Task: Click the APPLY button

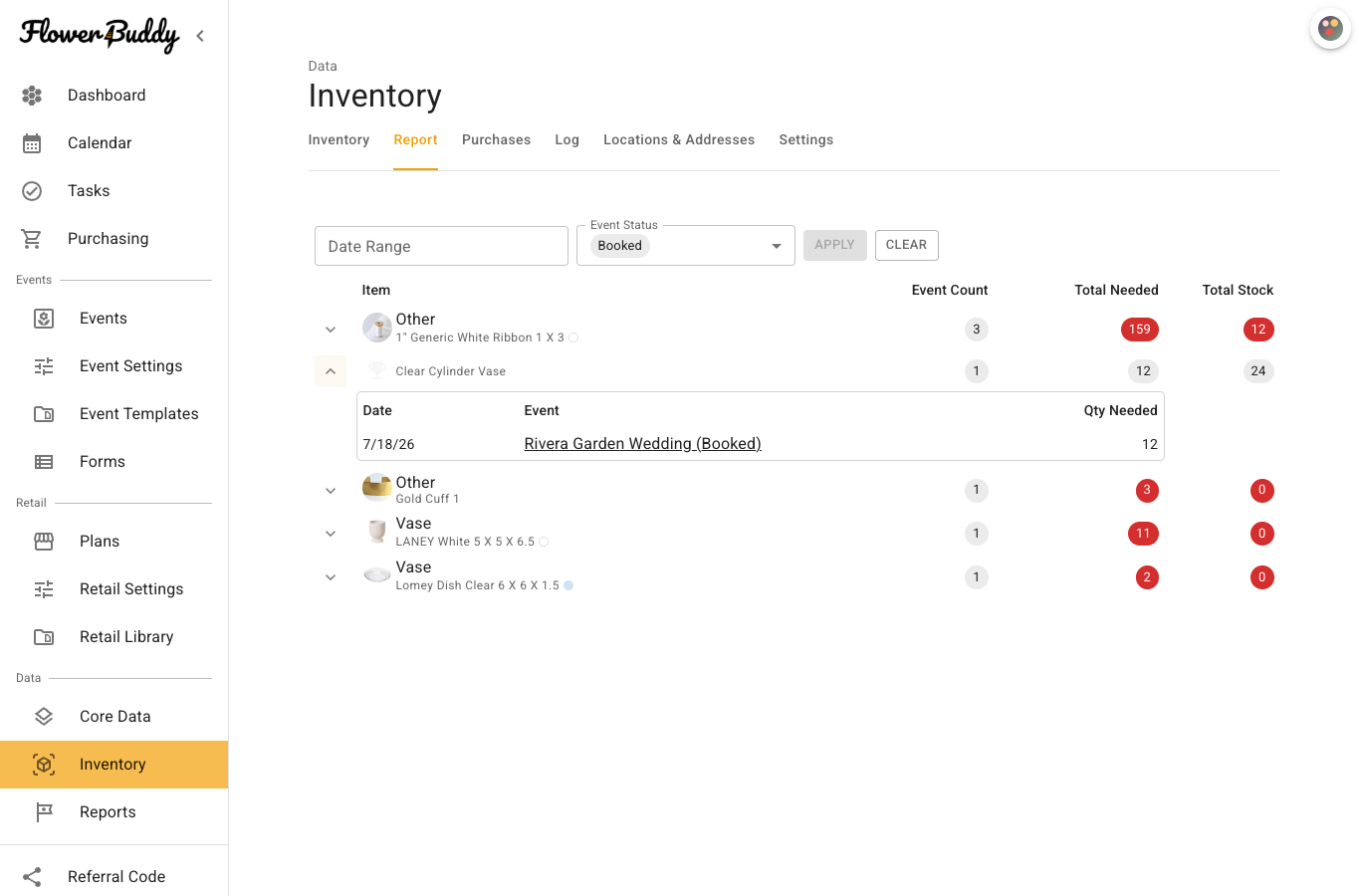Action: click(835, 245)
